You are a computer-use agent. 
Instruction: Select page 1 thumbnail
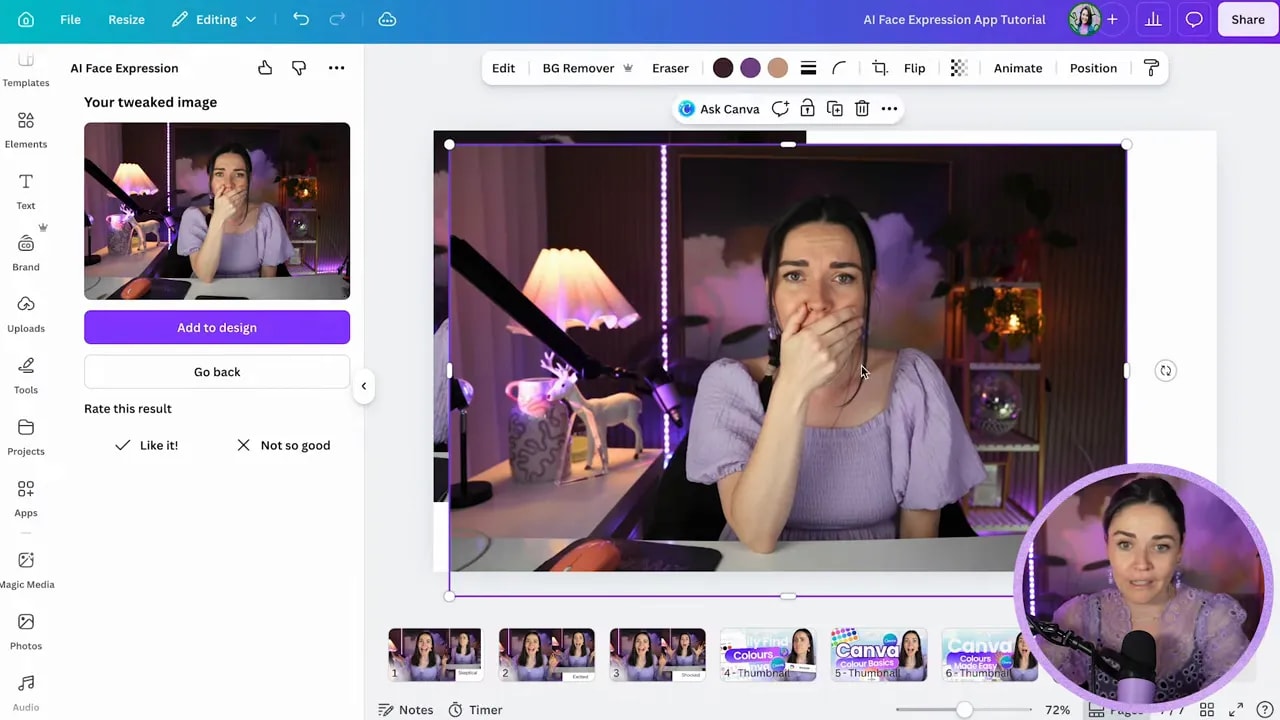[x=435, y=655]
